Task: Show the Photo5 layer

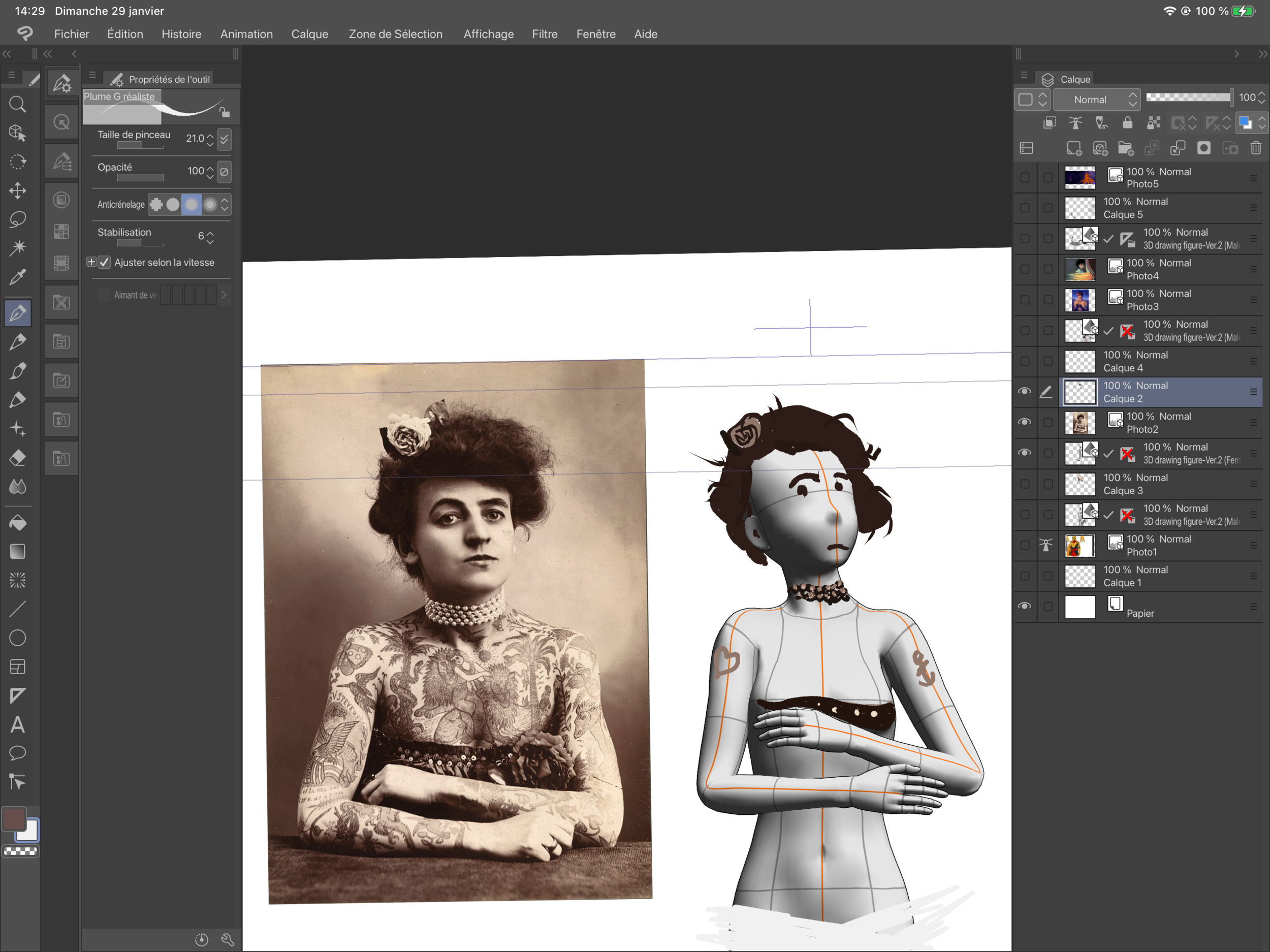Action: 1024,177
